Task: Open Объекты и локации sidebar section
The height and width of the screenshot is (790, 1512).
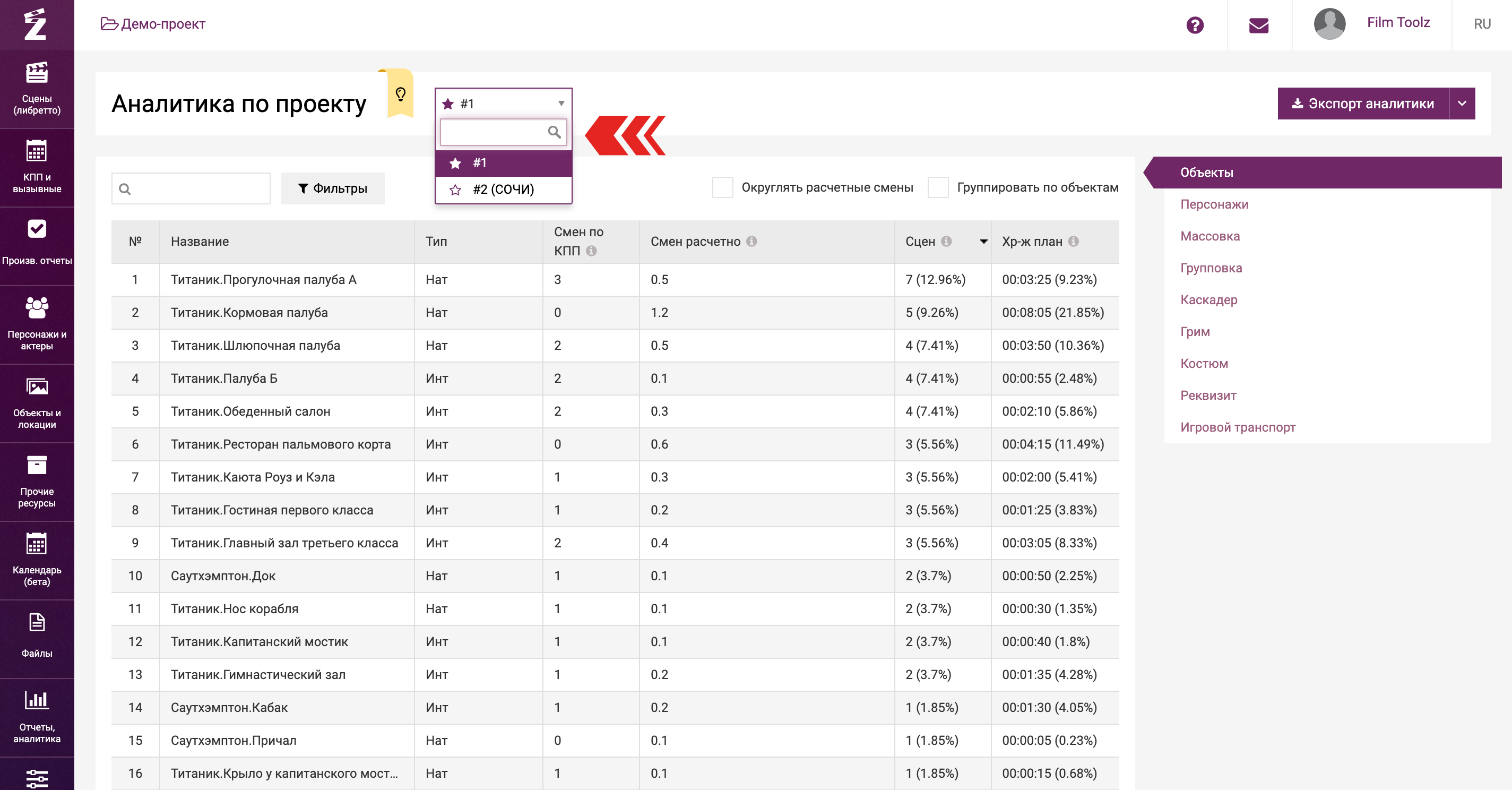Action: [37, 403]
